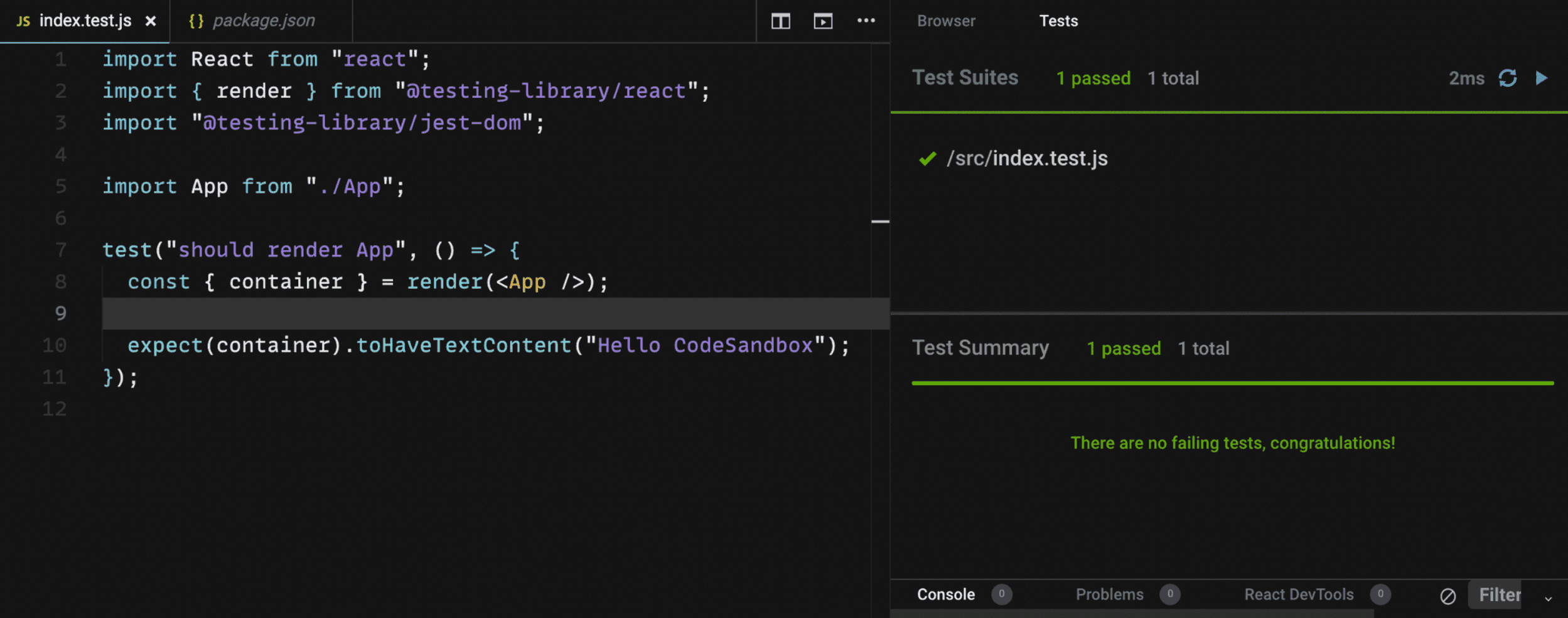
Task: Click the React DevTools count badge
Action: (1380, 594)
